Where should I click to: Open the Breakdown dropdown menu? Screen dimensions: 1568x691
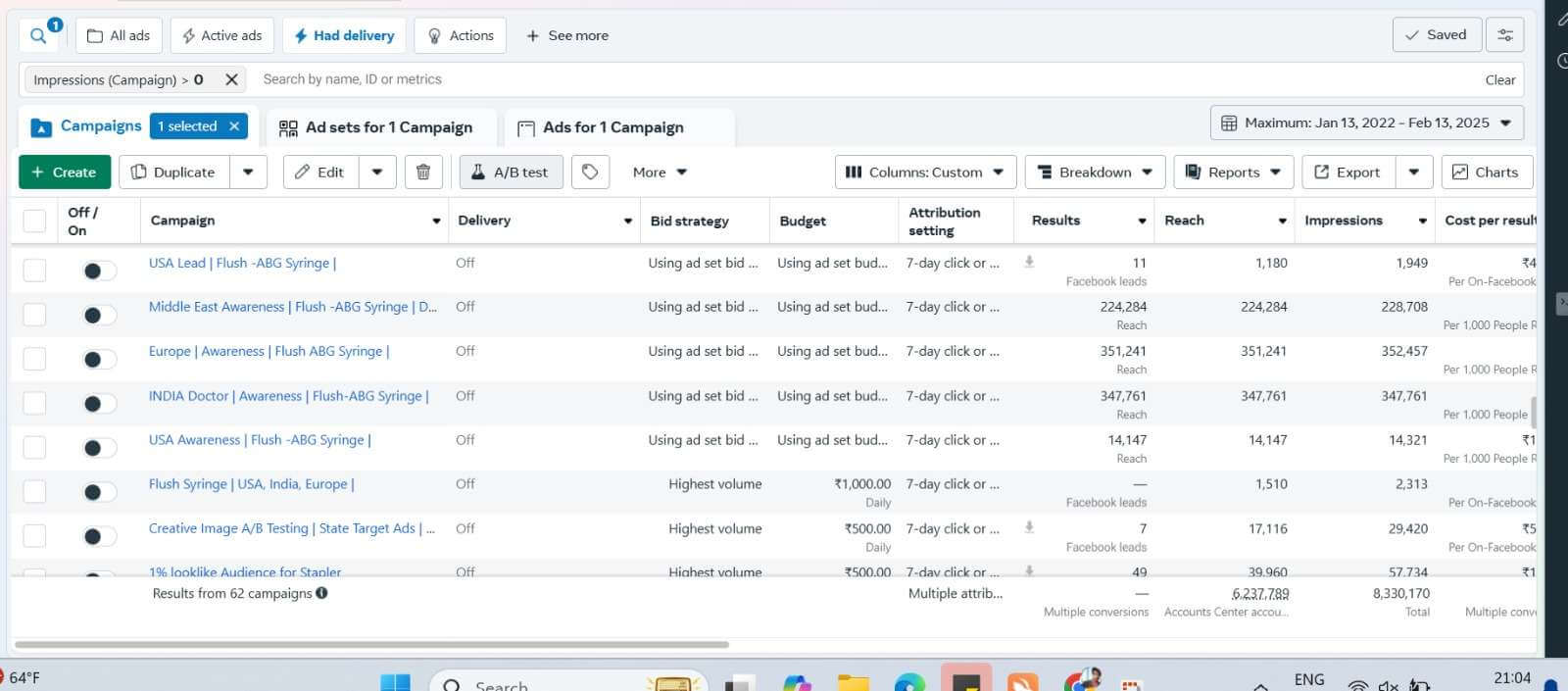(x=1094, y=173)
